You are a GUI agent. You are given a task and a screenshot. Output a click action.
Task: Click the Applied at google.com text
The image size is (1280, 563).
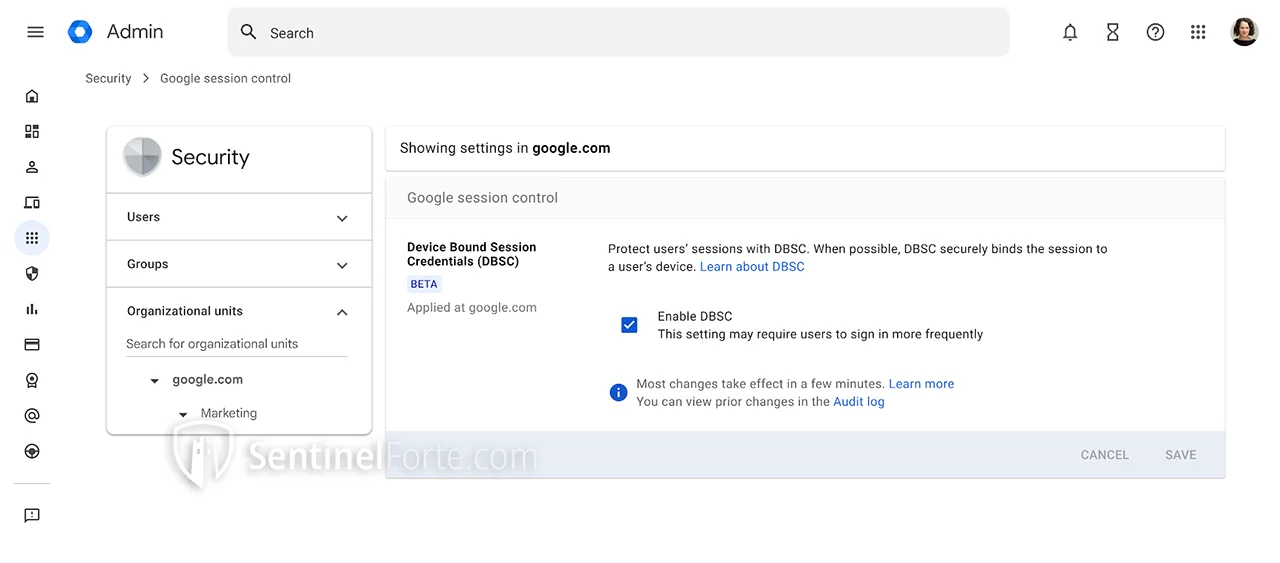click(x=472, y=308)
